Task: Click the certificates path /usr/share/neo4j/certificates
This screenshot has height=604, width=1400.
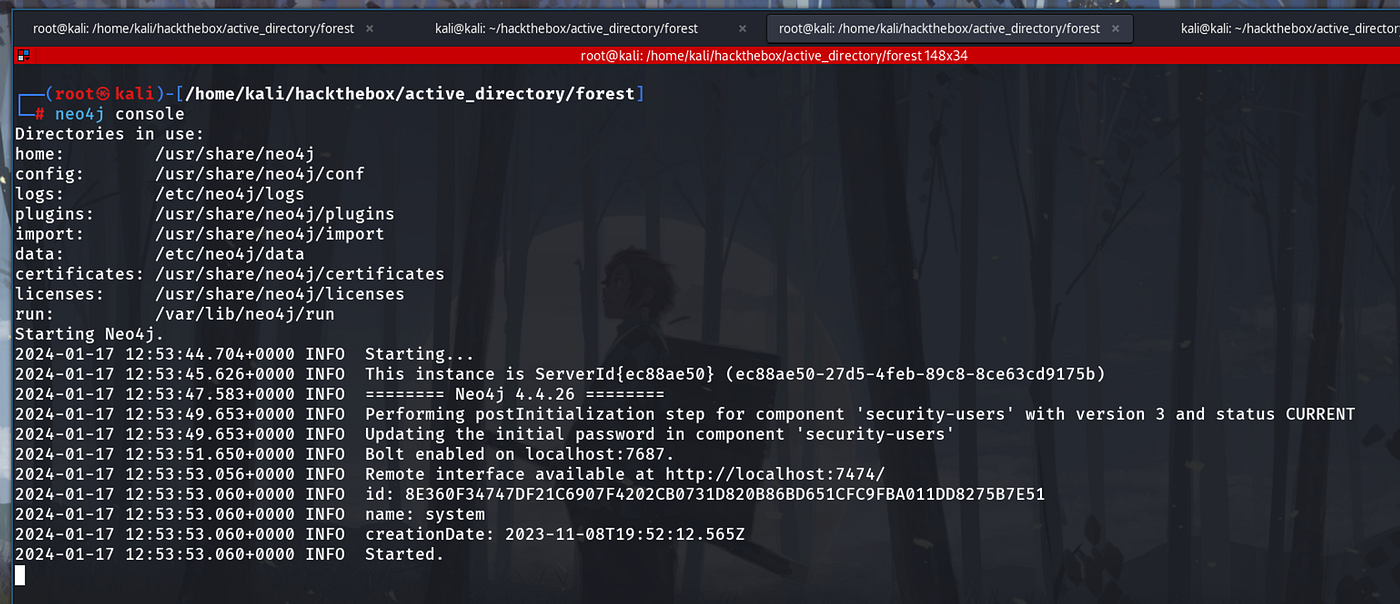Action: pos(300,274)
